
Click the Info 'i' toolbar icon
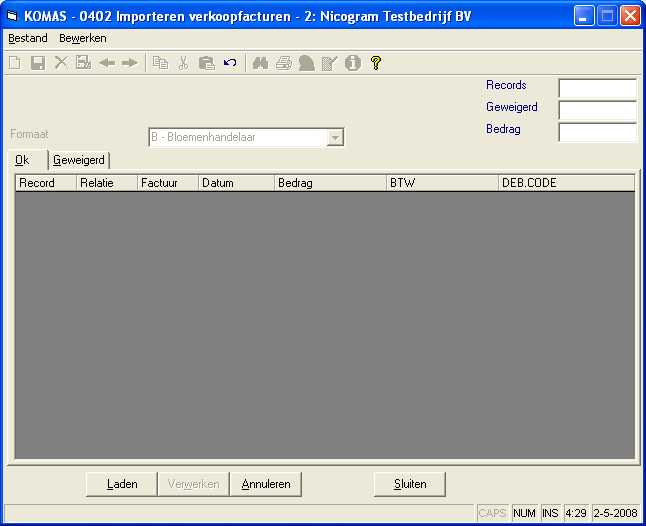pyautogui.click(x=353, y=63)
